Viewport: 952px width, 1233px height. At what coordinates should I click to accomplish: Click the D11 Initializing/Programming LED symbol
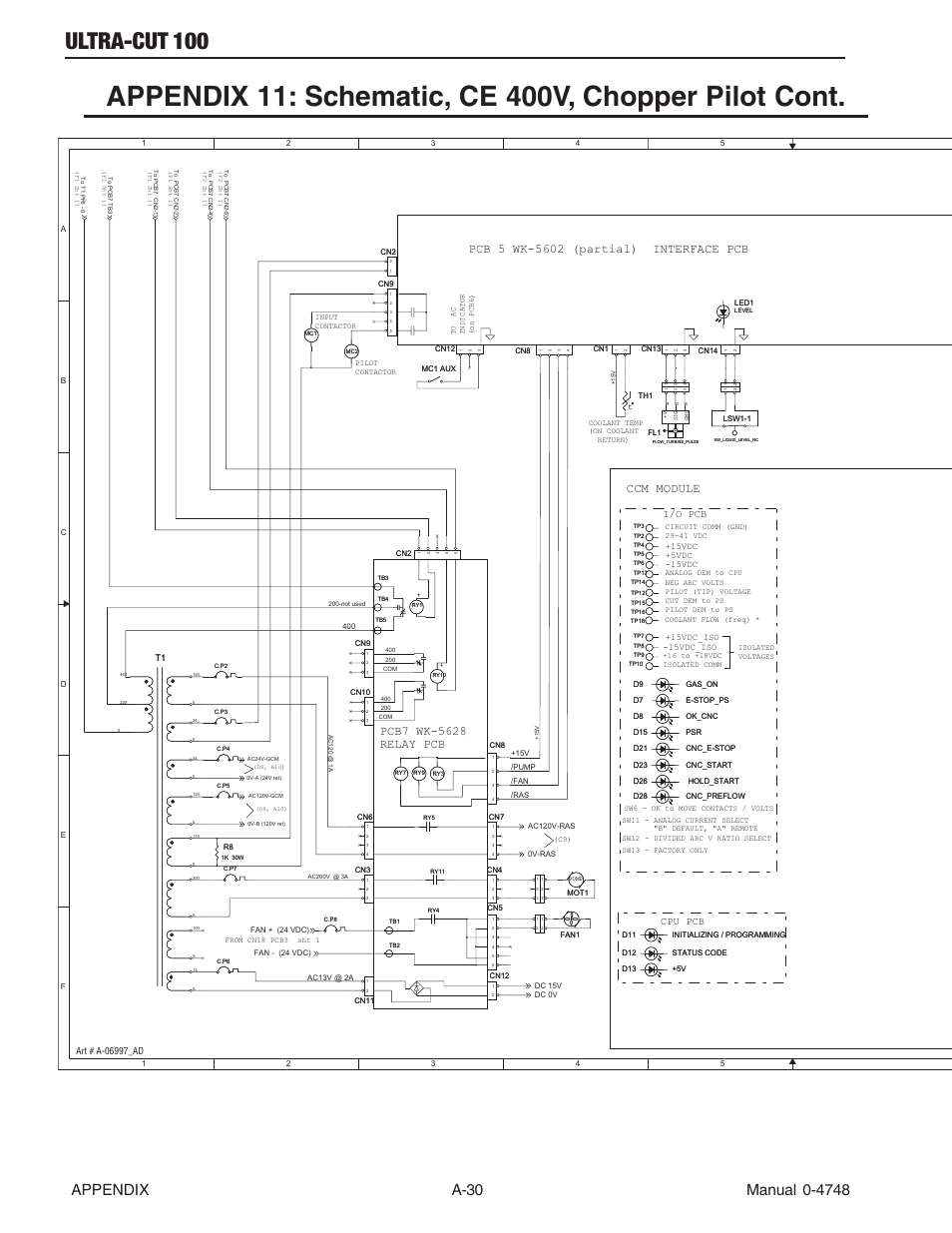pyautogui.click(x=654, y=934)
